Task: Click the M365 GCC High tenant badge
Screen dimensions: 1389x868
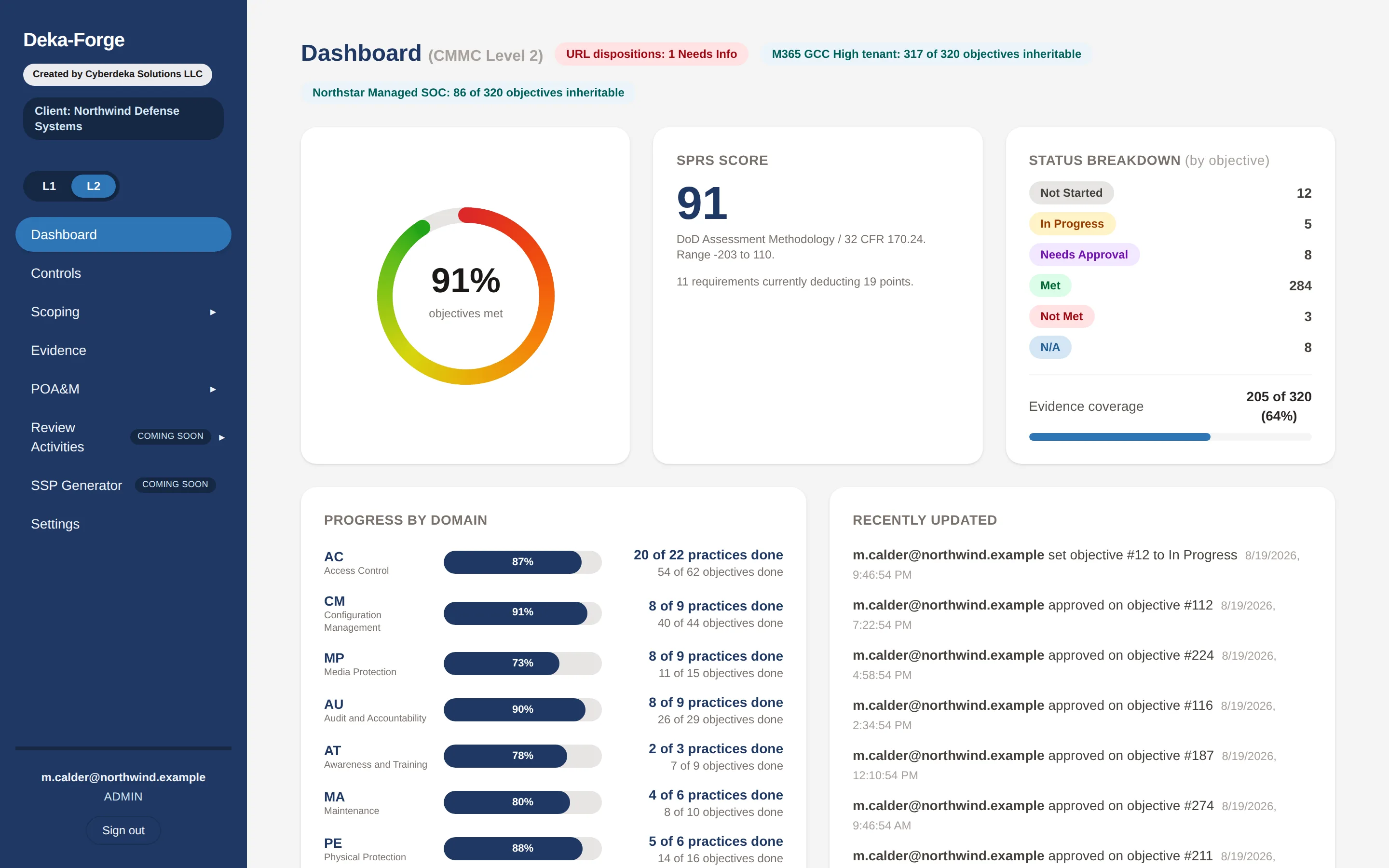Action: (926, 54)
